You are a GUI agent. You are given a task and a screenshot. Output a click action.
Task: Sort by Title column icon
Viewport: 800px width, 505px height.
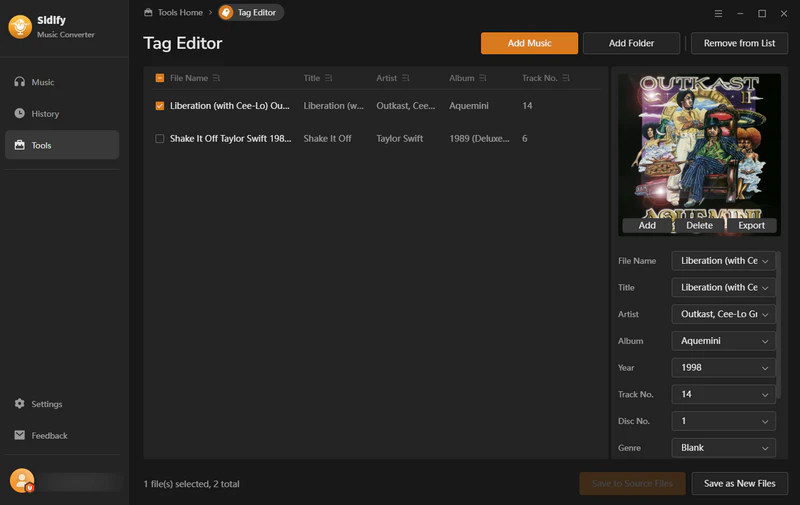tap(329, 78)
